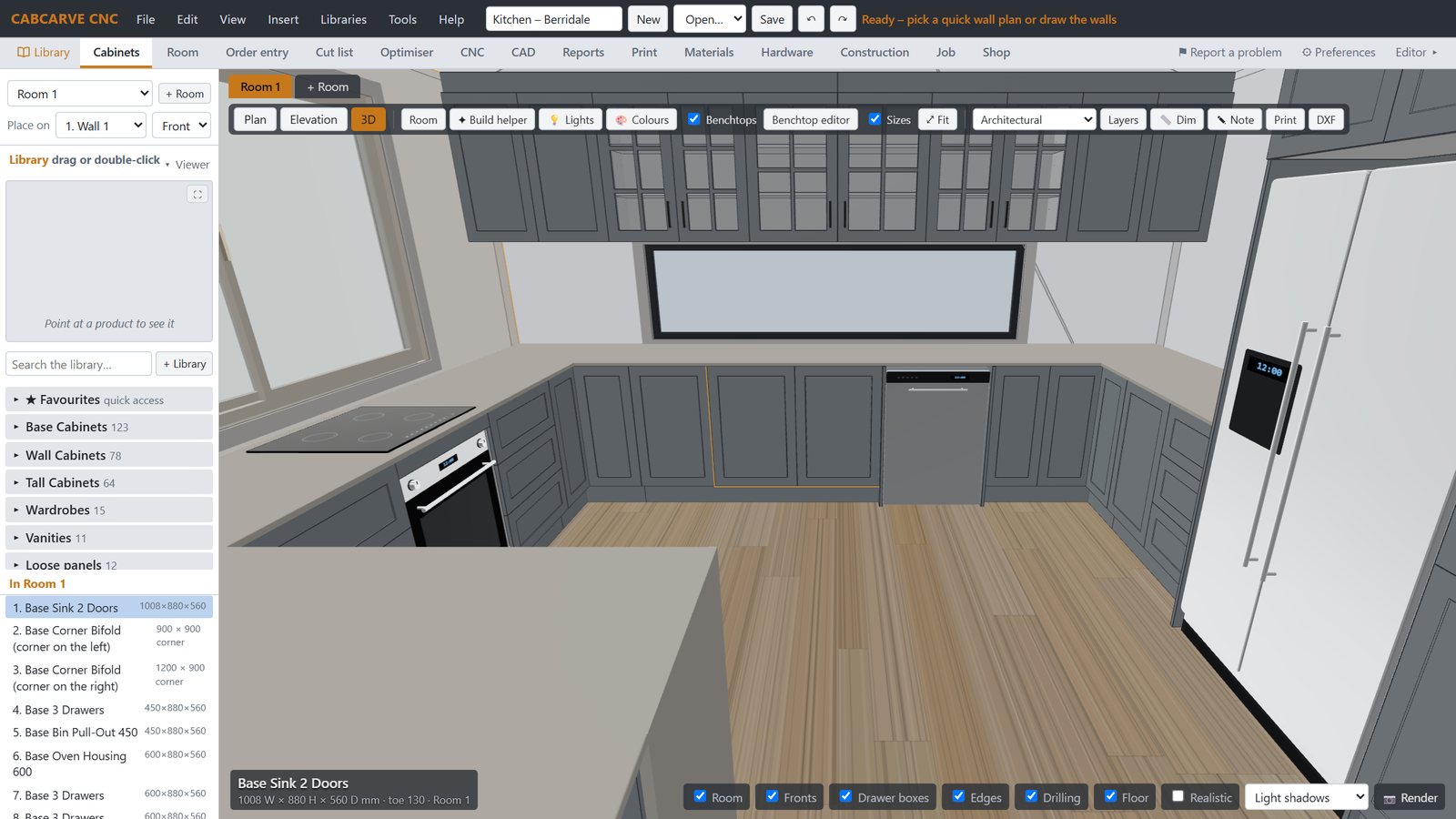Screen dimensions: 1456x819
Task: Open the Editor menu at top right
Action: pyautogui.click(x=1416, y=52)
